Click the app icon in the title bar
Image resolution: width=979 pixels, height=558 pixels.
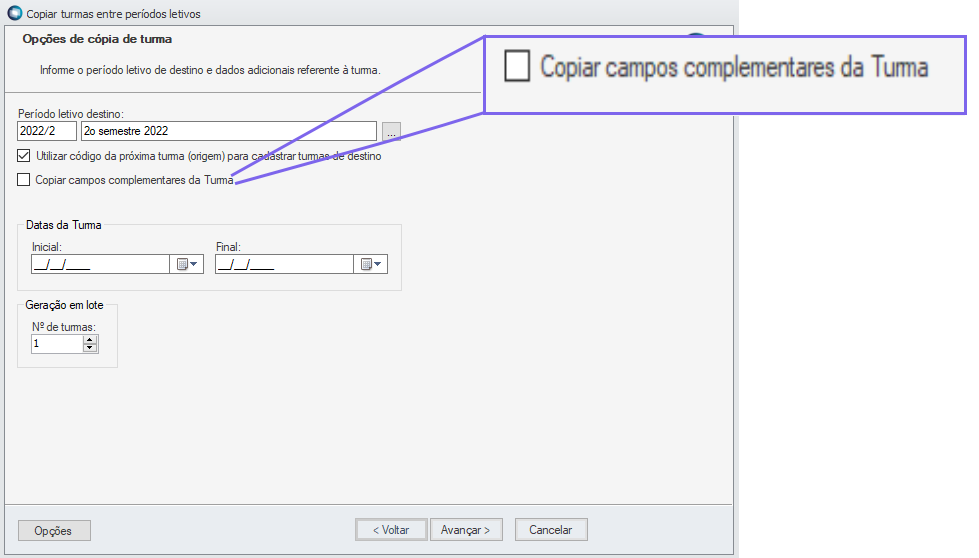pyautogui.click(x=13, y=14)
